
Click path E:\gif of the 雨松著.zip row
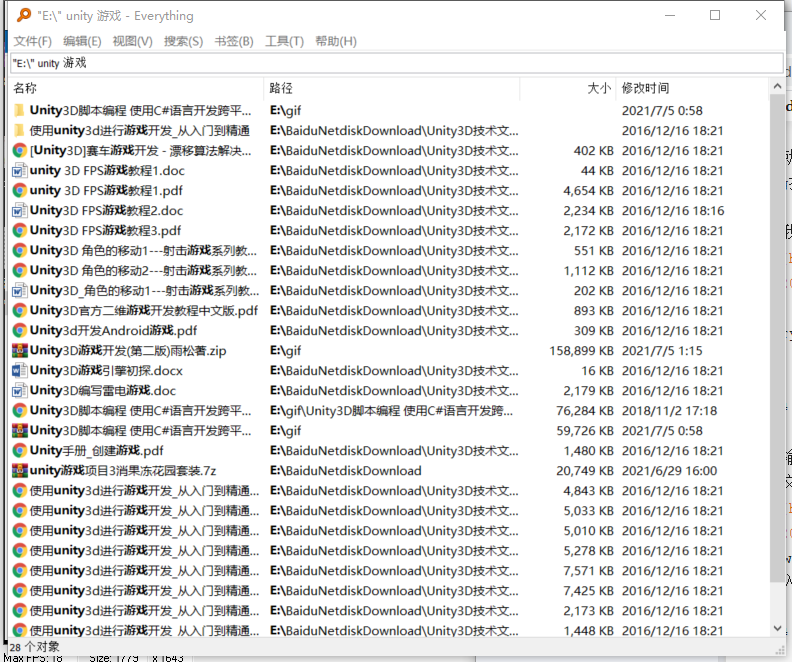pyautogui.click(x=285, y=350)
